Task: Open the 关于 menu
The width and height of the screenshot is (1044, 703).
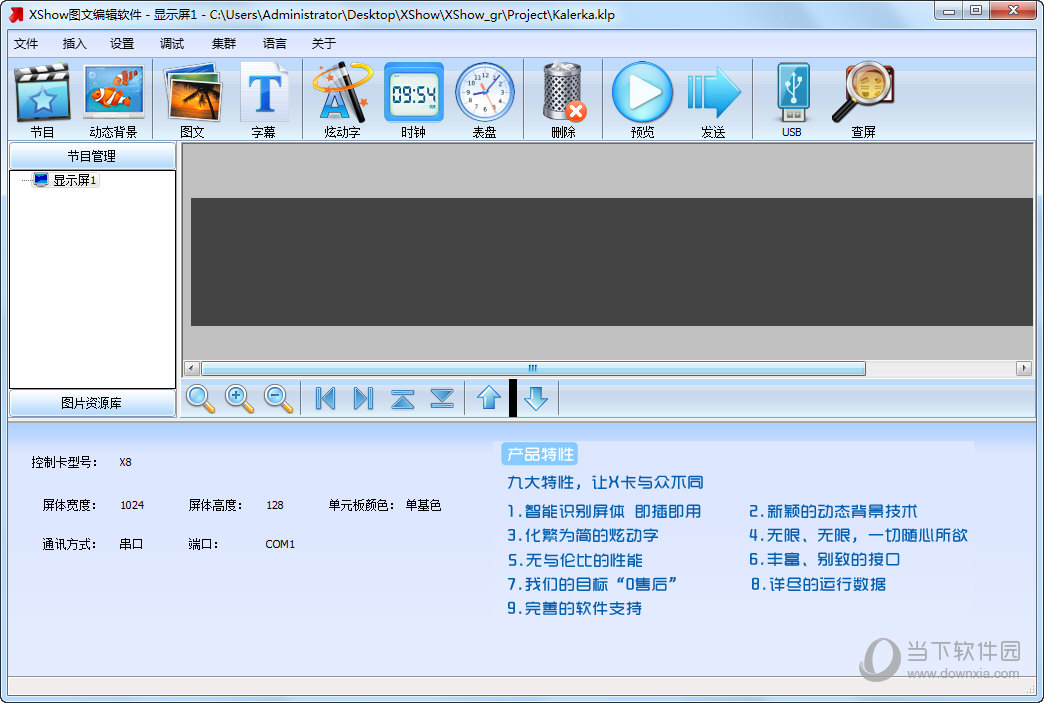Action: (324, 44)
